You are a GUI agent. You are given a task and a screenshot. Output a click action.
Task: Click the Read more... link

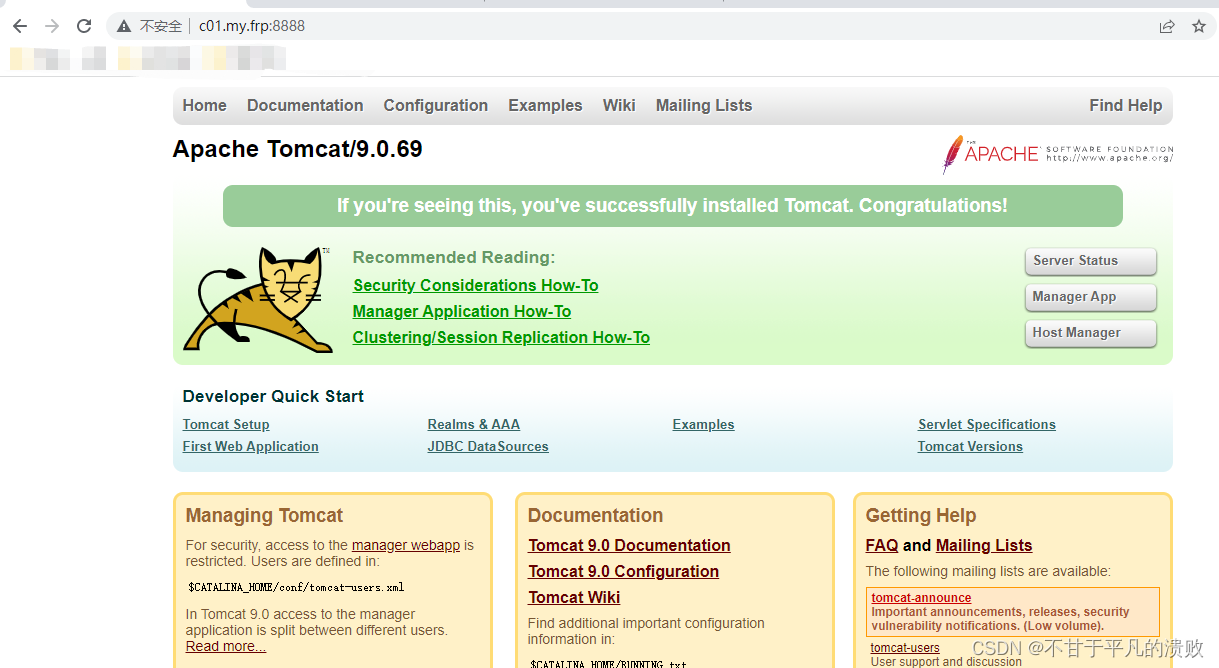tap(226, 646)
